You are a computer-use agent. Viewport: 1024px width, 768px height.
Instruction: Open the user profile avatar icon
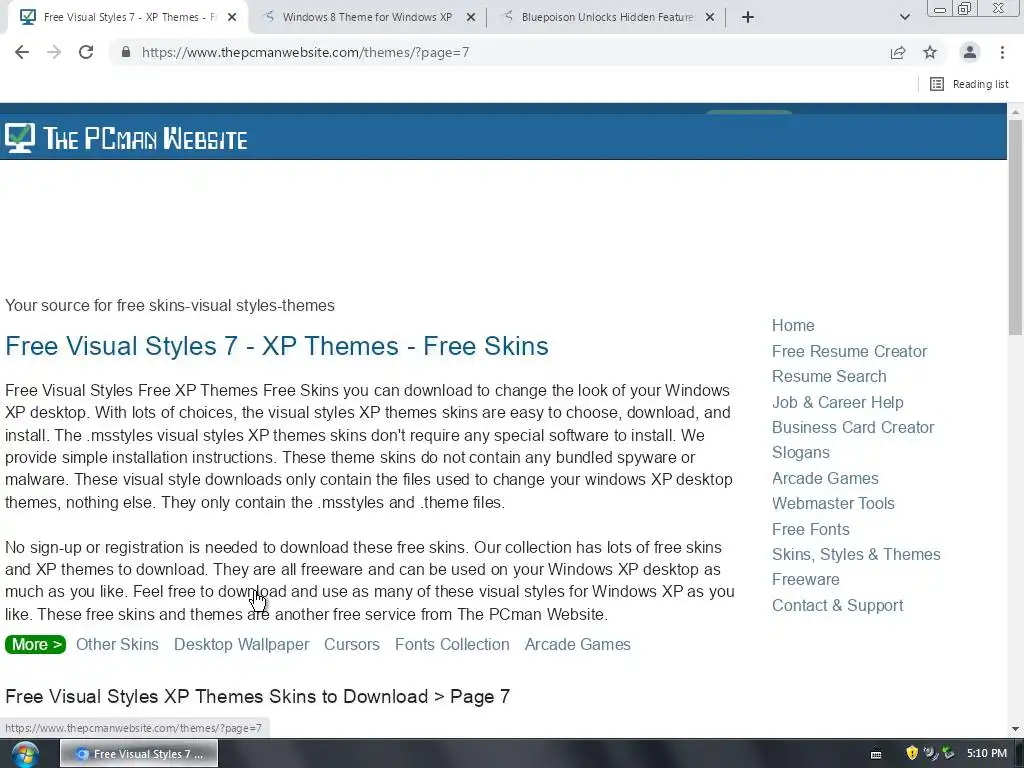point(970,52)
